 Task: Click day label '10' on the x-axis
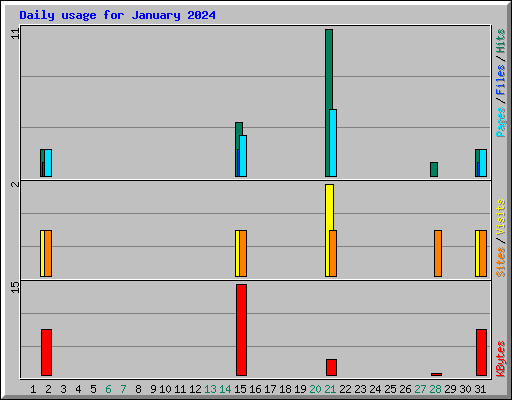click(x=165, y=389)
